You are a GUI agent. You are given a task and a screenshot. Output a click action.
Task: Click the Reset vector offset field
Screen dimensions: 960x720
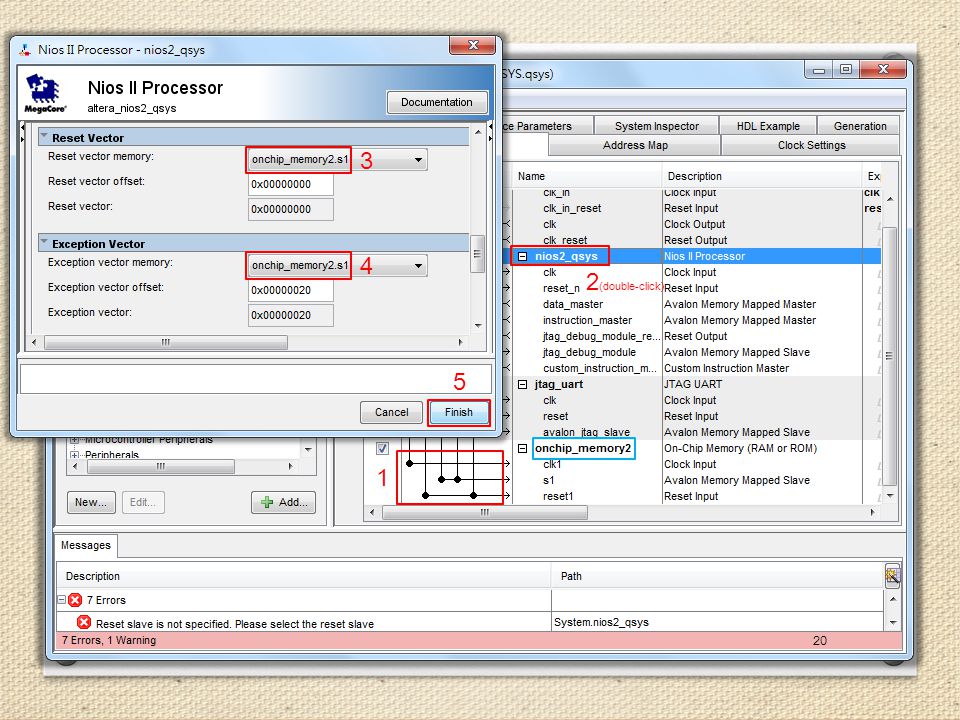click(x=291, y=184)
